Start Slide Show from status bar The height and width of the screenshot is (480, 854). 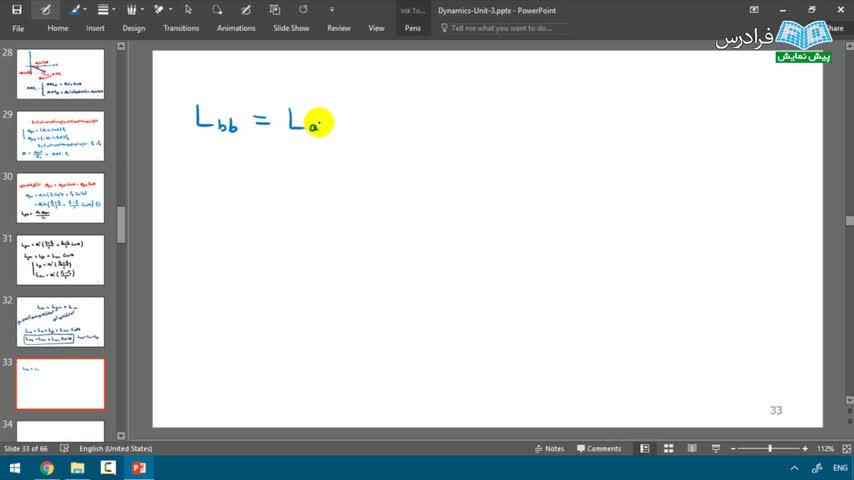point(716,448)
